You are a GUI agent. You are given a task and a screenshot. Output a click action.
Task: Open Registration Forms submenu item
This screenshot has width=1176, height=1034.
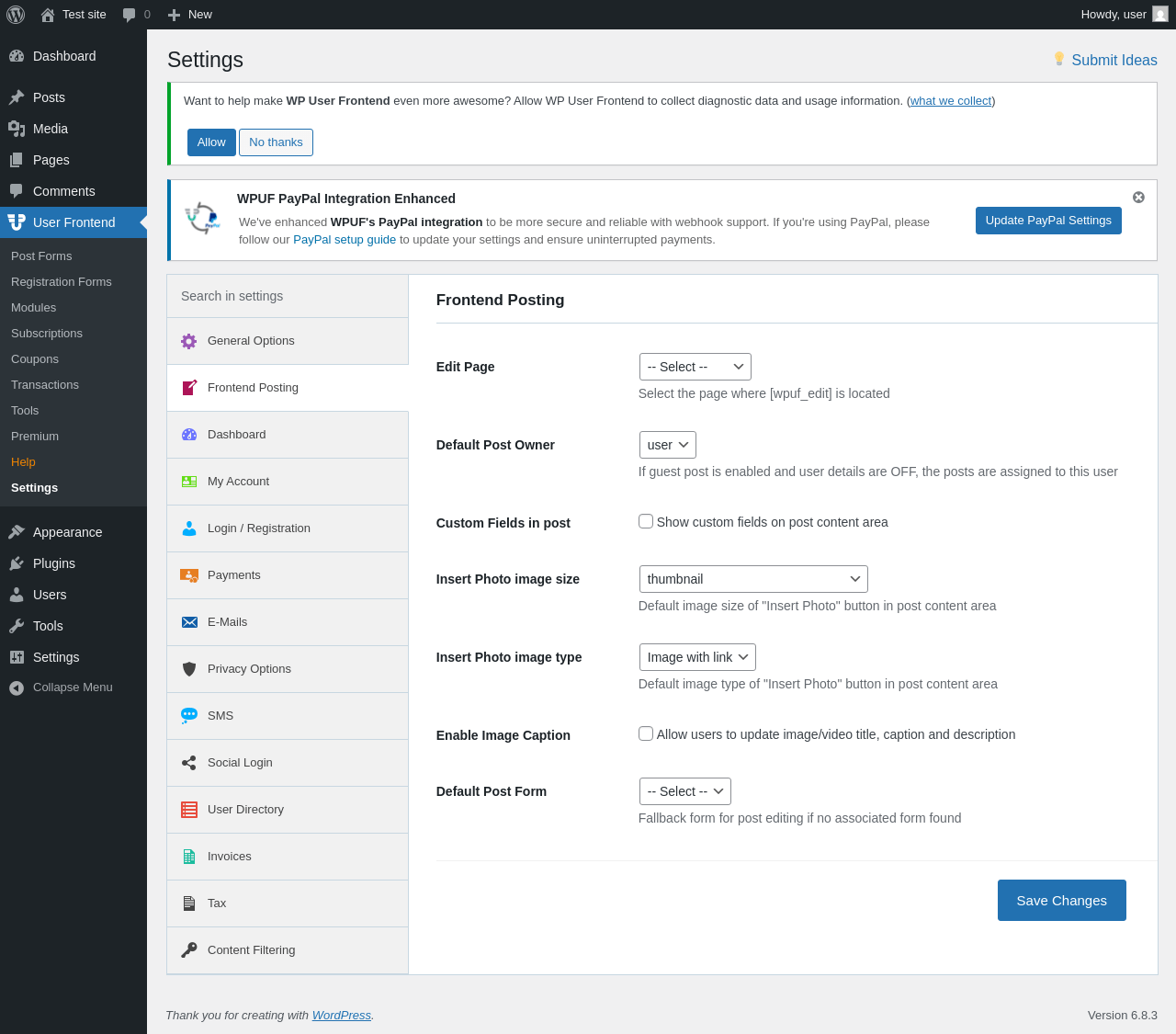[62, 282]
